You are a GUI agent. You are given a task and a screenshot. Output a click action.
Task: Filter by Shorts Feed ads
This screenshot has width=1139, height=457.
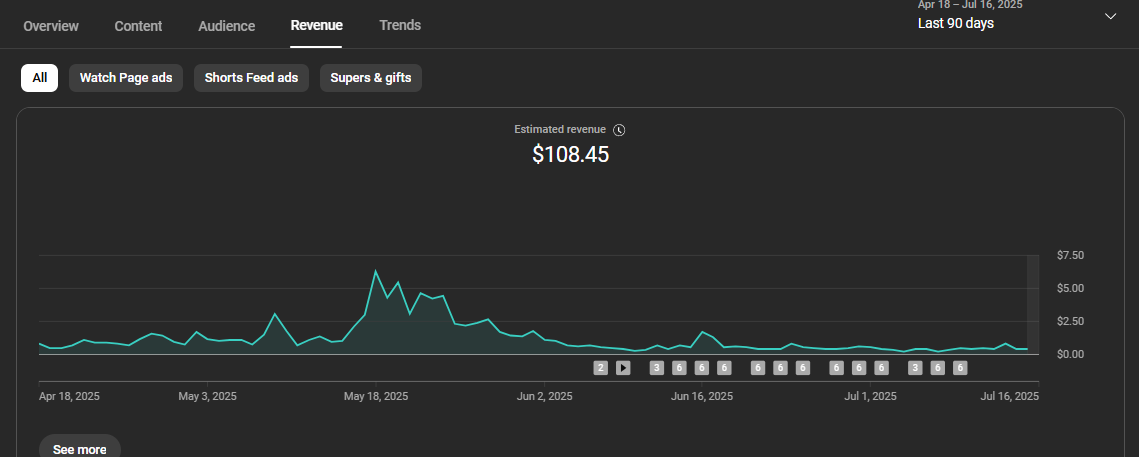coord(251,78)
